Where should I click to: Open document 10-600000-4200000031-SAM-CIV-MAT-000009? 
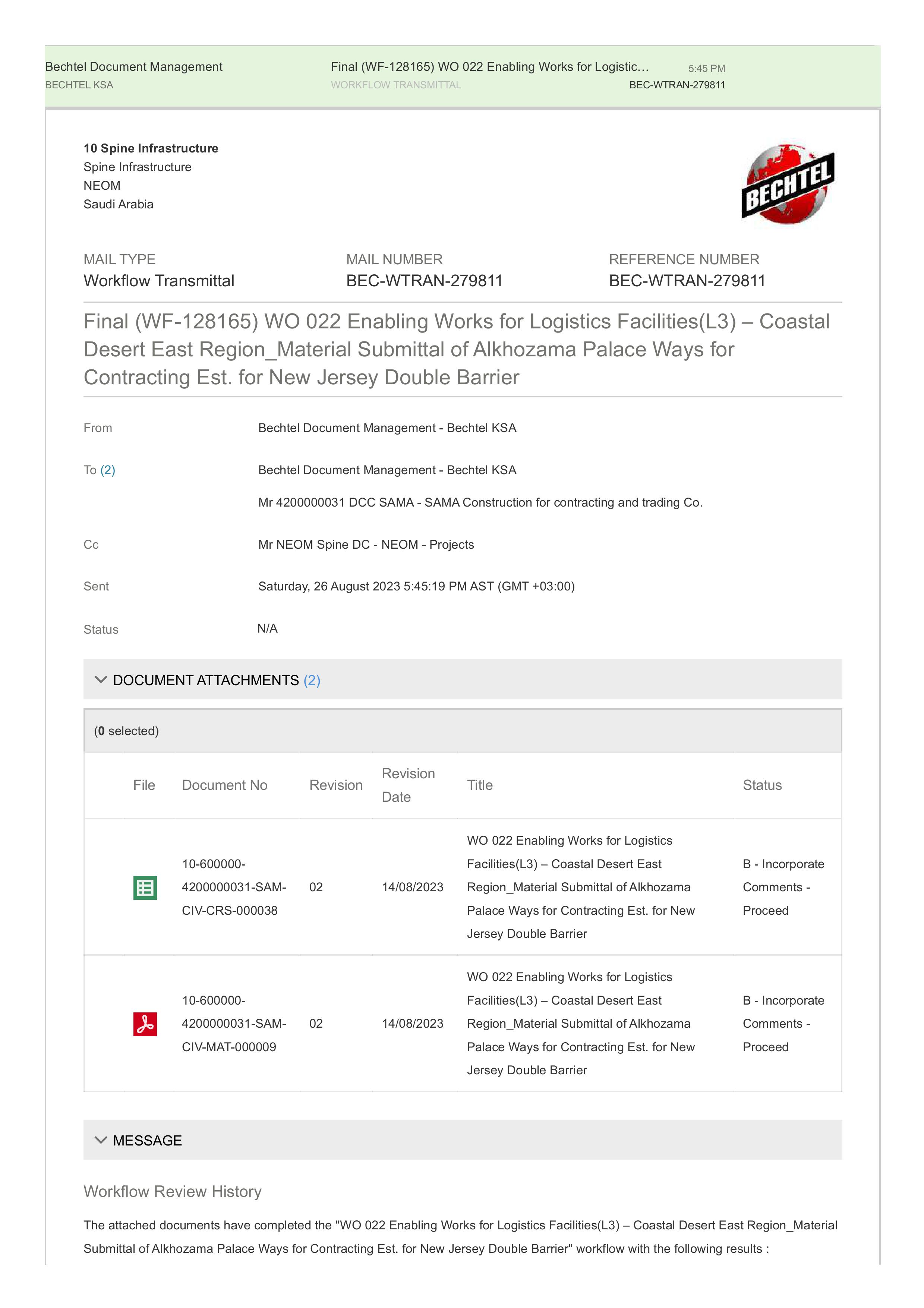234,1024
